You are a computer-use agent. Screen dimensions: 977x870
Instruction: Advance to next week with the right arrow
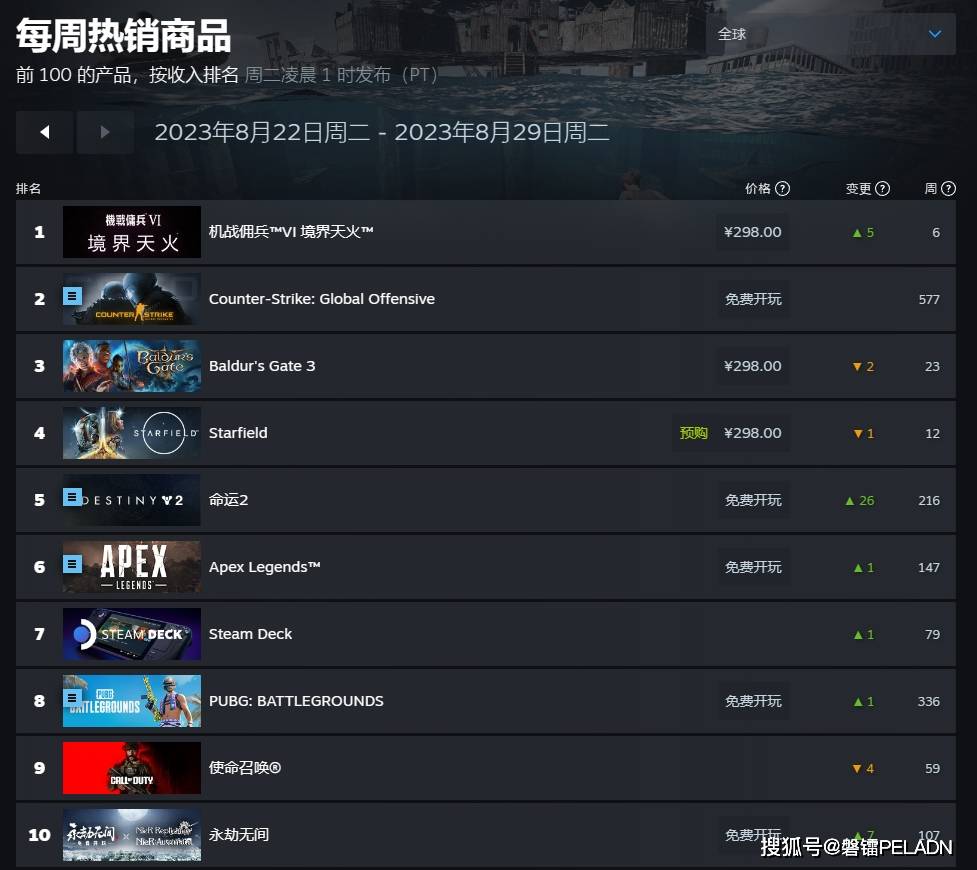[x=105, y=132]
